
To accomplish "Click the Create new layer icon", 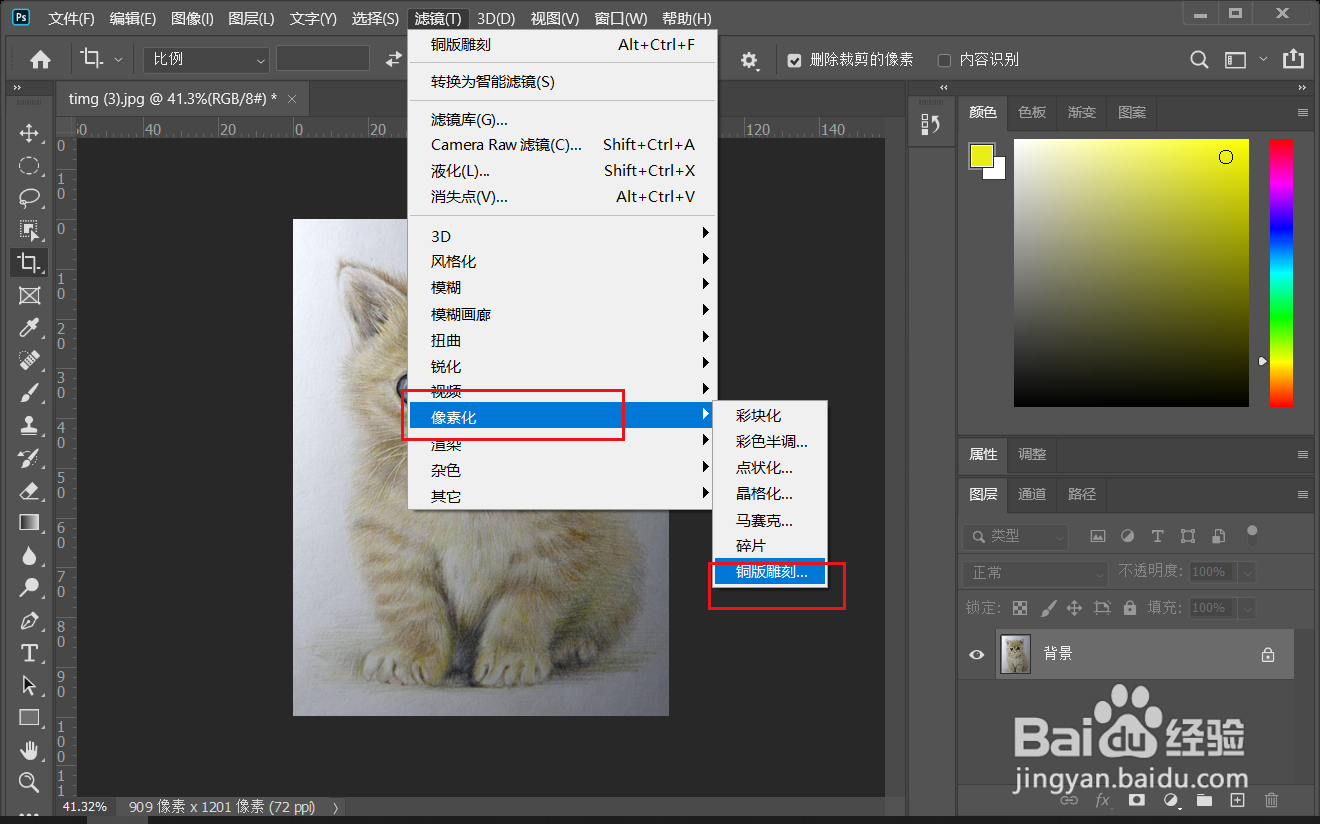I will 1238,800.
